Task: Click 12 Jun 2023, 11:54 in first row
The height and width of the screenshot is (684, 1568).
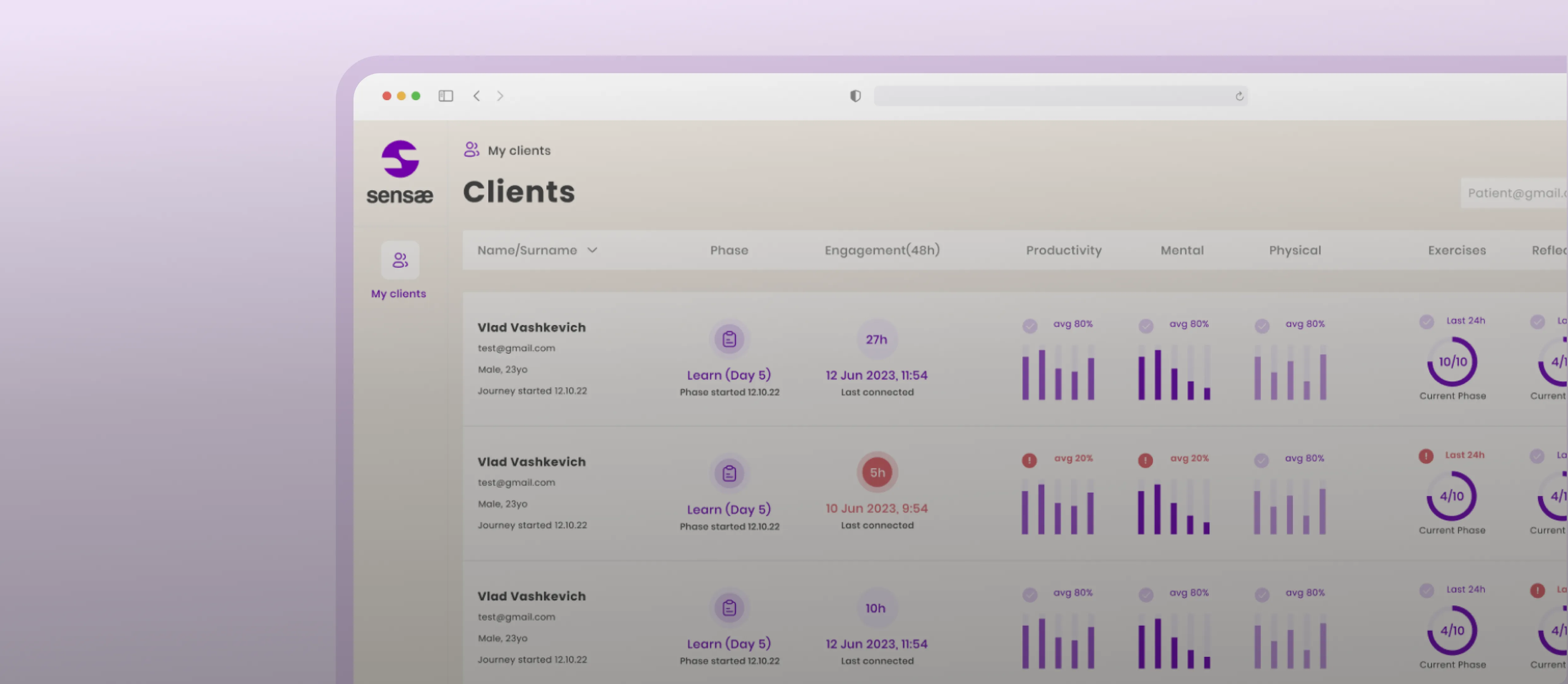Action: pyautogui.click(x=876, y=375)
